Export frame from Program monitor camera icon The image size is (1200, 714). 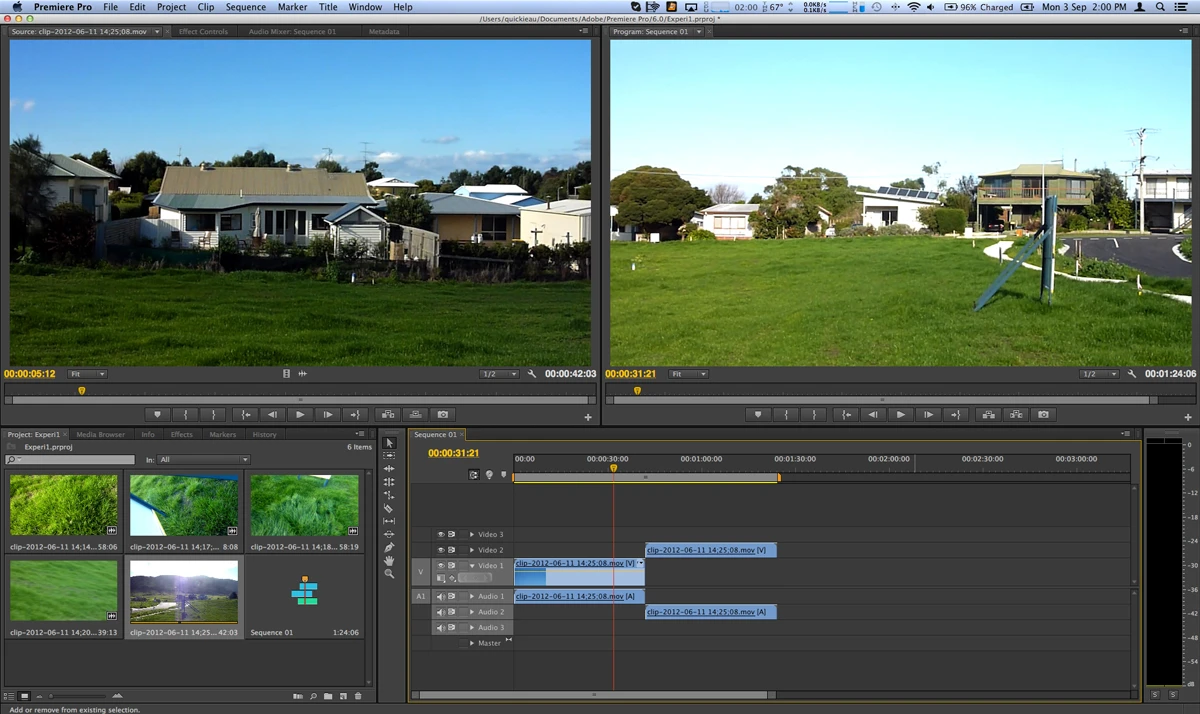1043,414
